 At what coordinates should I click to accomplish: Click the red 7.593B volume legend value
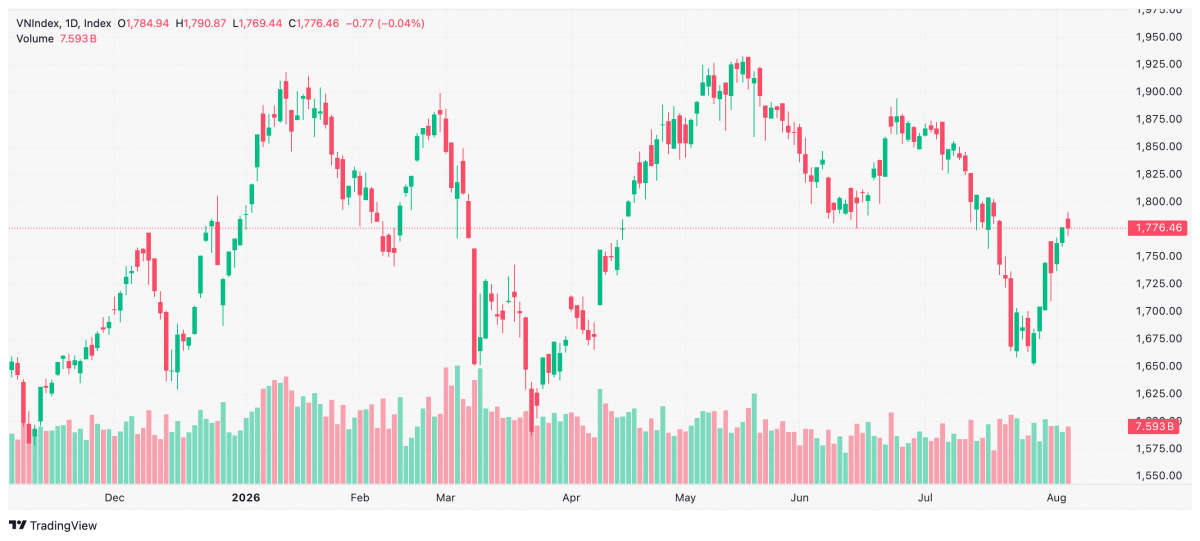click(x=79, y=39)
